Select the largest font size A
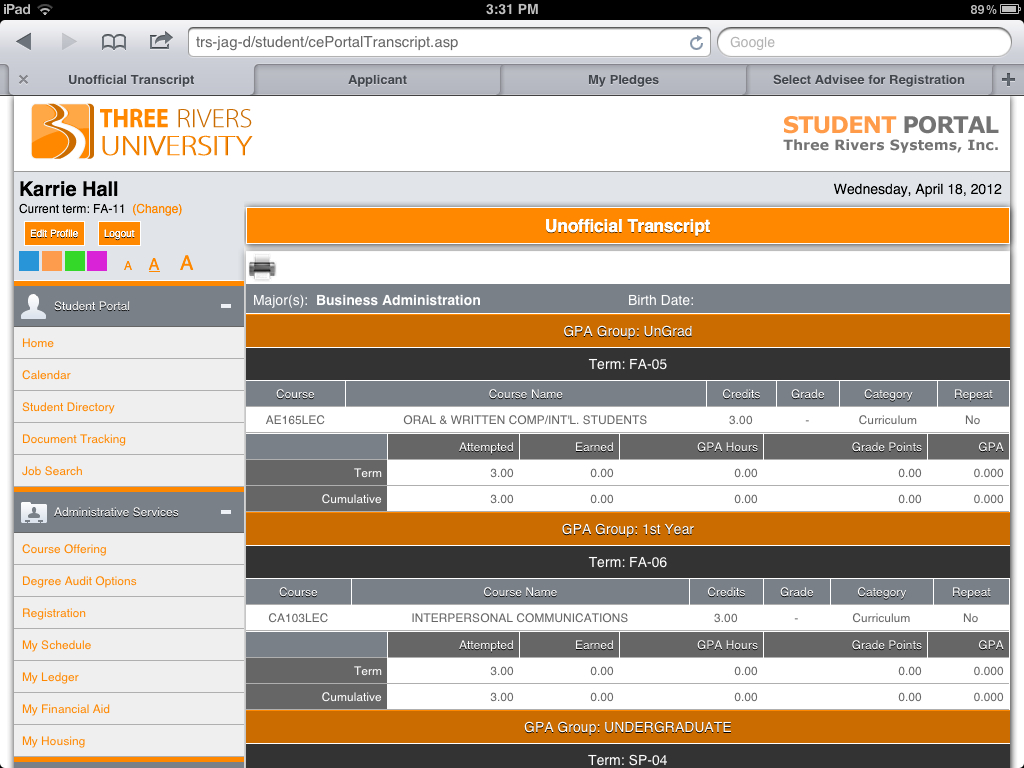 [x=186, y=263]
